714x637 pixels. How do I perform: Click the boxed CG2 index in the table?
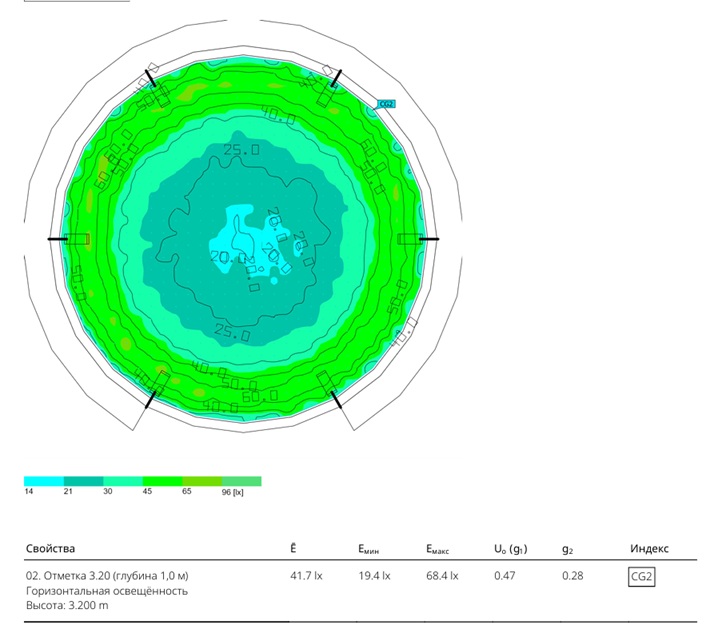tap(641, 577)
